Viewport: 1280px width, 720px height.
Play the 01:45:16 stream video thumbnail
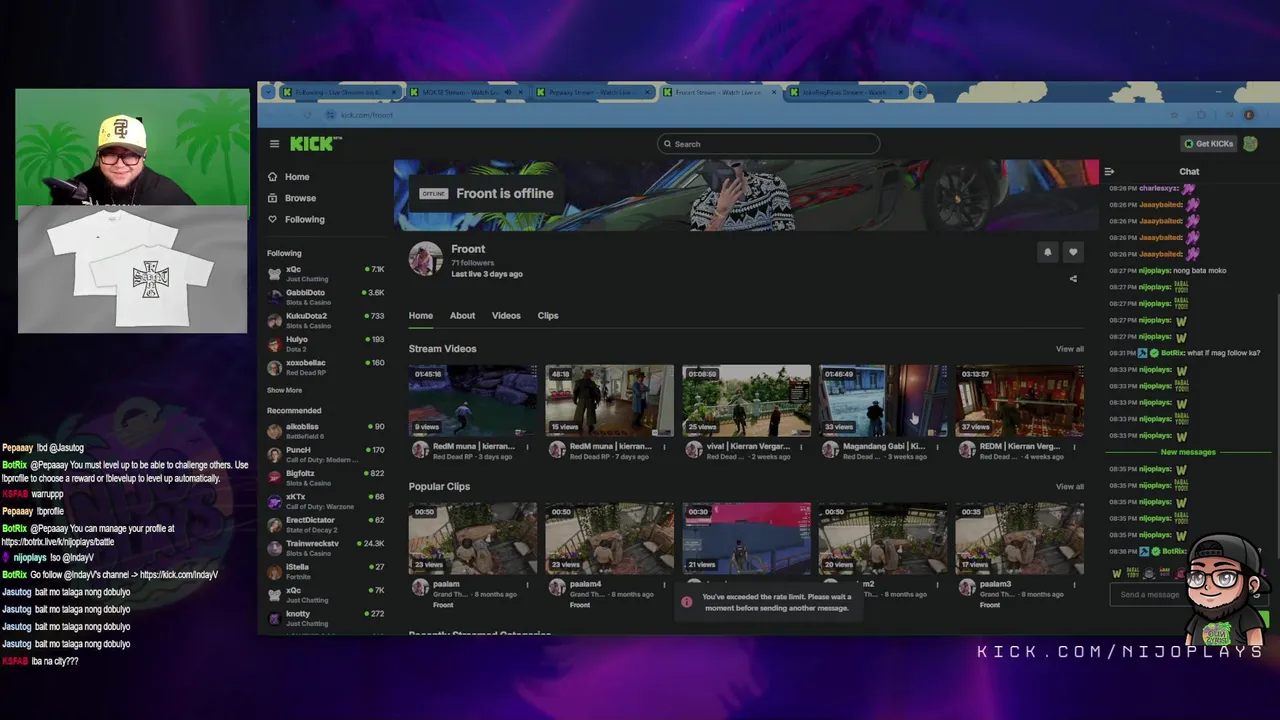coord(473,401)
